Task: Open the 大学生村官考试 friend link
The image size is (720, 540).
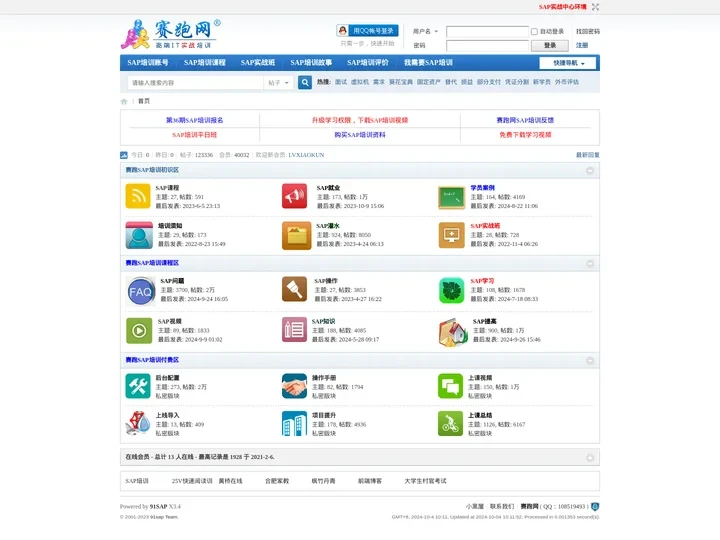Action: 425,481
